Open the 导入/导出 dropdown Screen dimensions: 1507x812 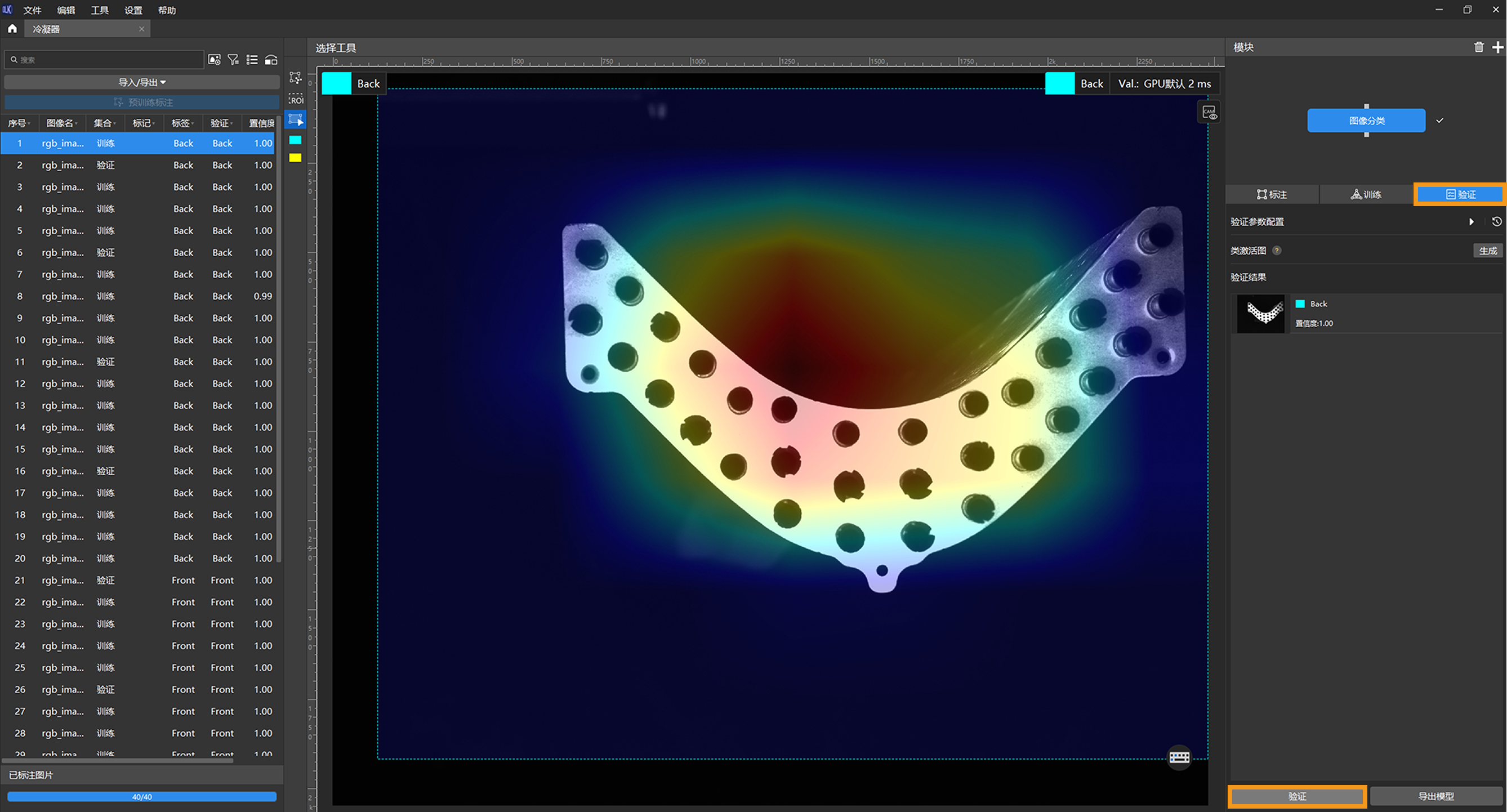click(x=142, y=82)
